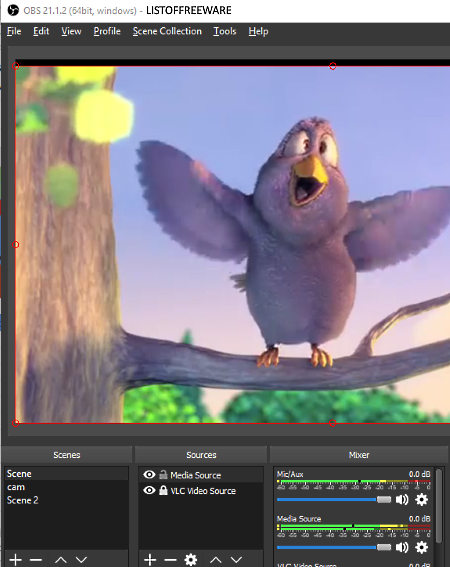Click the Media Source 0.0 dB value

(420, 519)
